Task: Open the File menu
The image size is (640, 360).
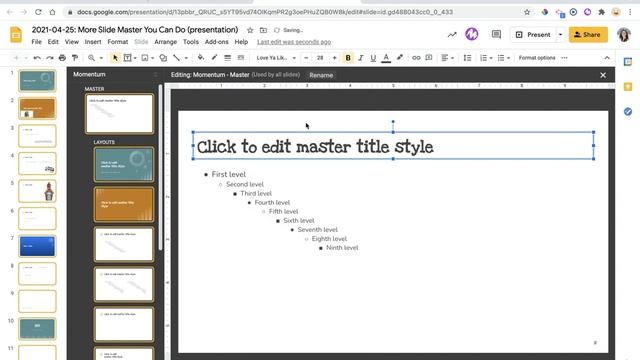Action: pos(36,42)
